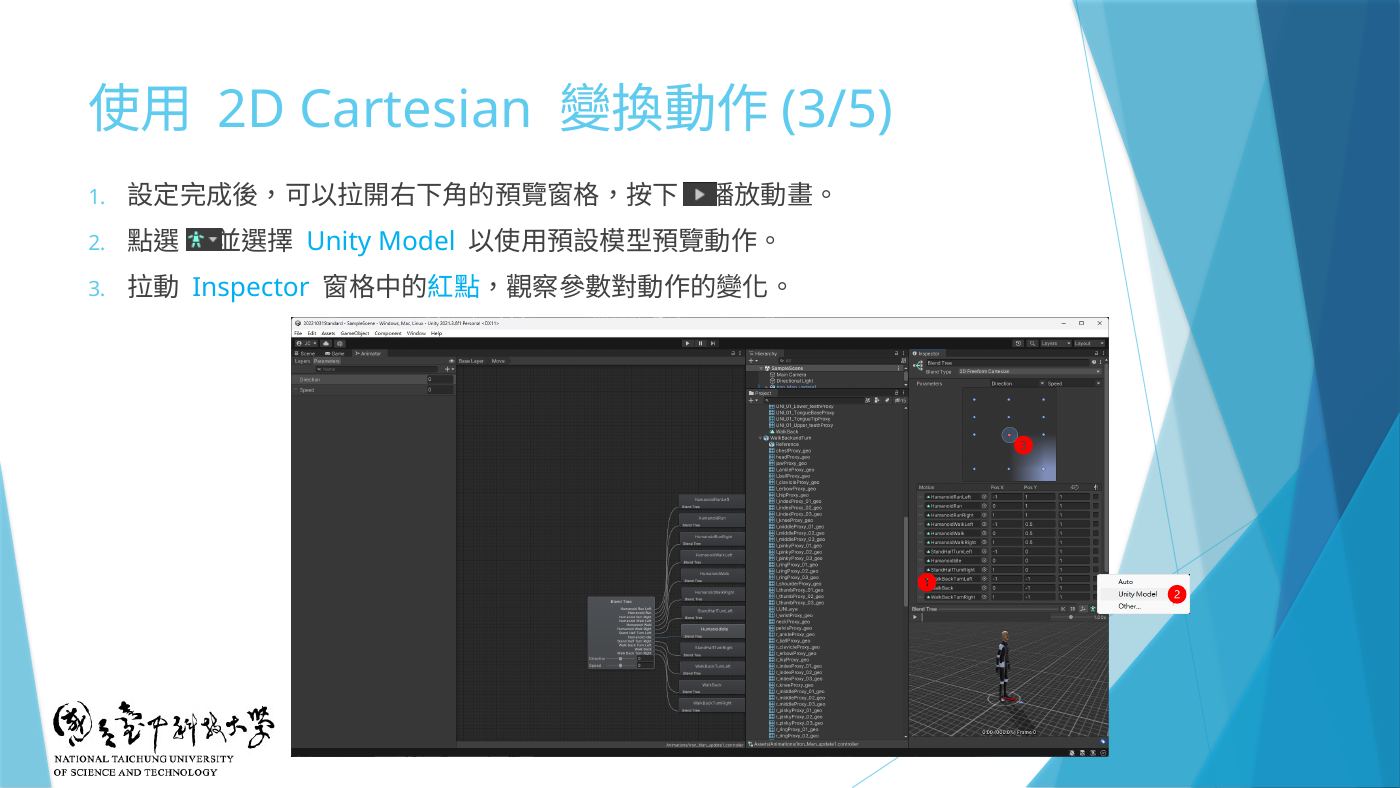Toggle mirror checkbox for the HumanoidRunLeft row

tap(1096, 496)
